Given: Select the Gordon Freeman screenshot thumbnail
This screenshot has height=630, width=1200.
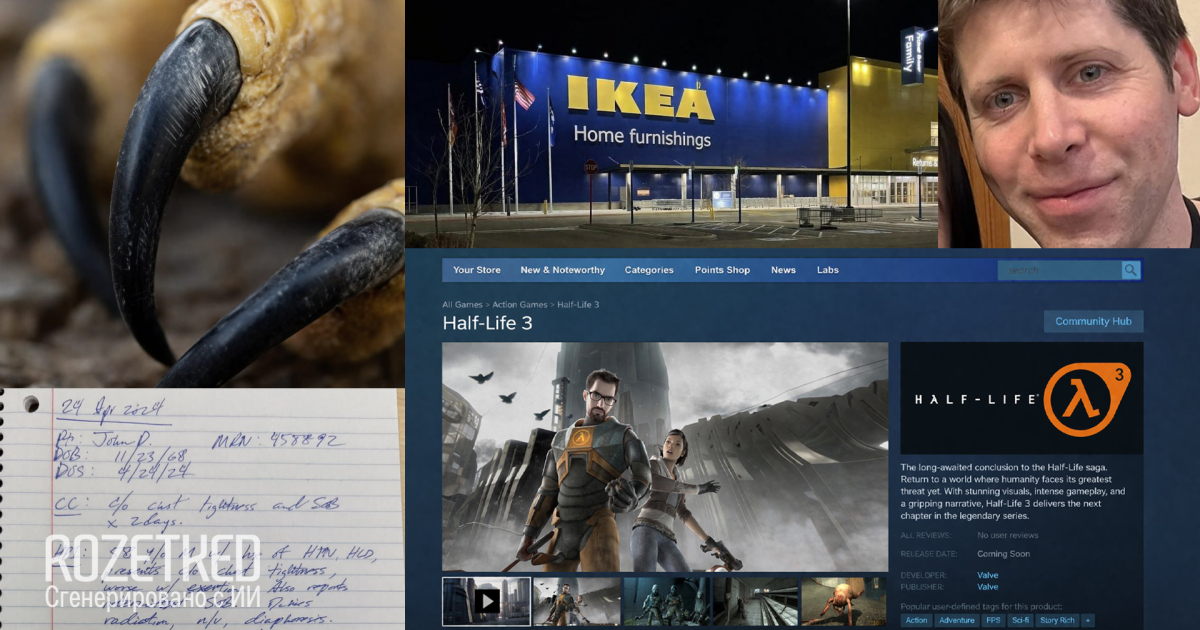Looking at the screenshot, I should [577, 601].
